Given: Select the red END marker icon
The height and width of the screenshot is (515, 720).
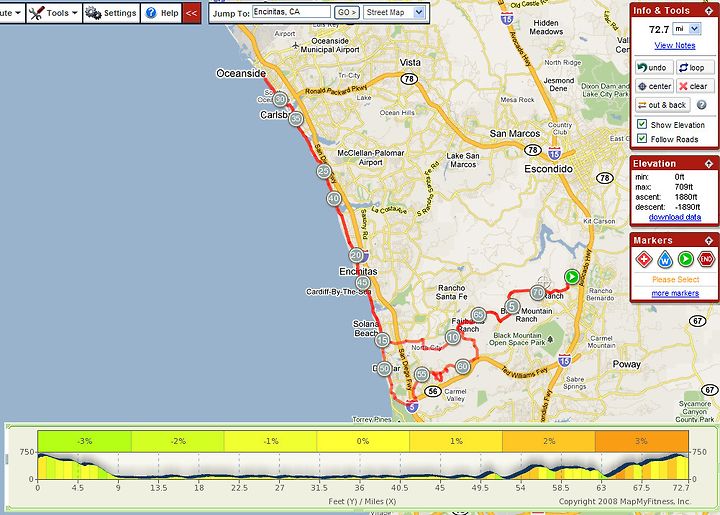Looking at the screenshot, I should tap(706, 259).
